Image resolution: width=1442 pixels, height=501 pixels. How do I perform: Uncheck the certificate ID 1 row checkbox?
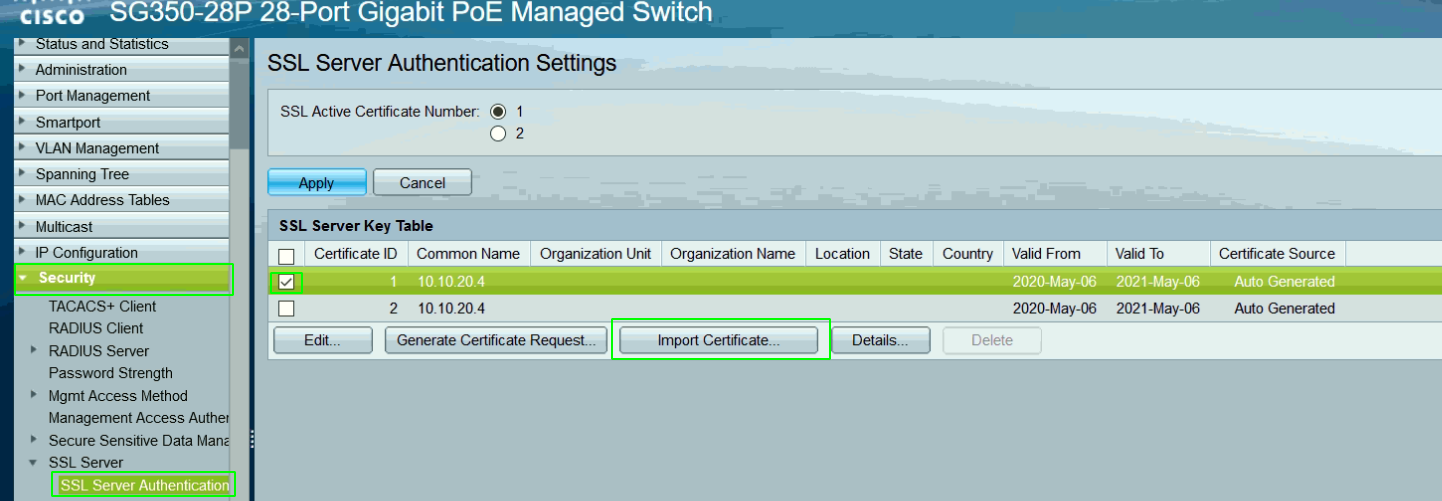tap(286, 282)
